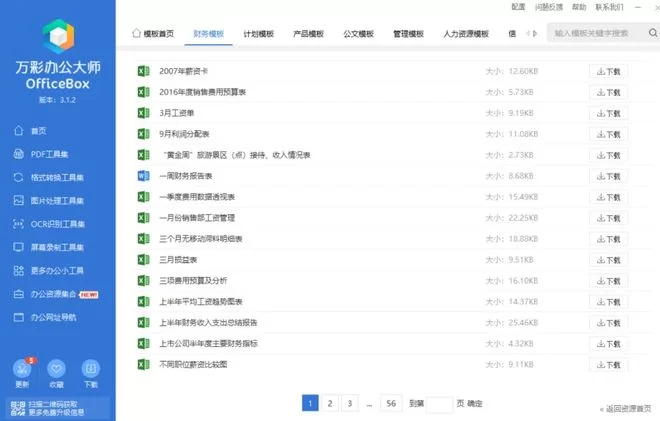660x421 pixels.
Task: Click the 返回资源首页 link
Action: 625,409
